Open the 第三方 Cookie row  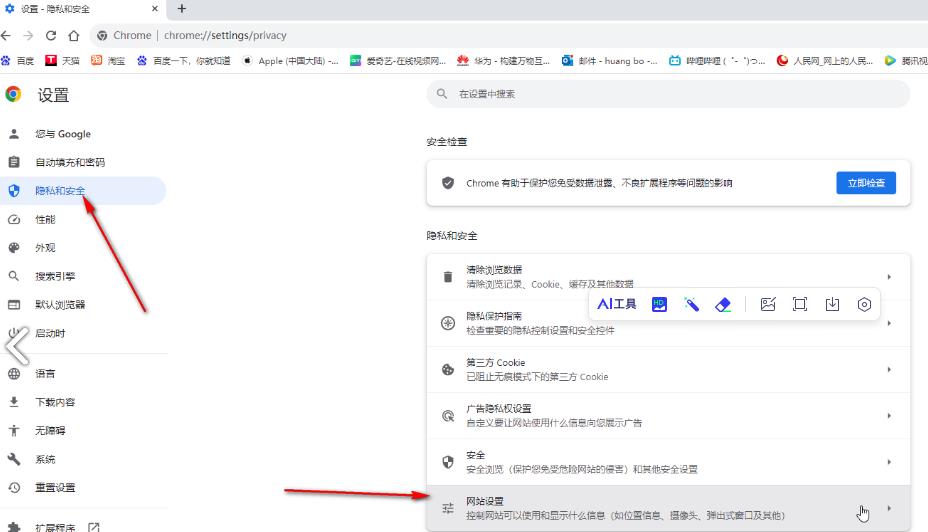point(668,369)
